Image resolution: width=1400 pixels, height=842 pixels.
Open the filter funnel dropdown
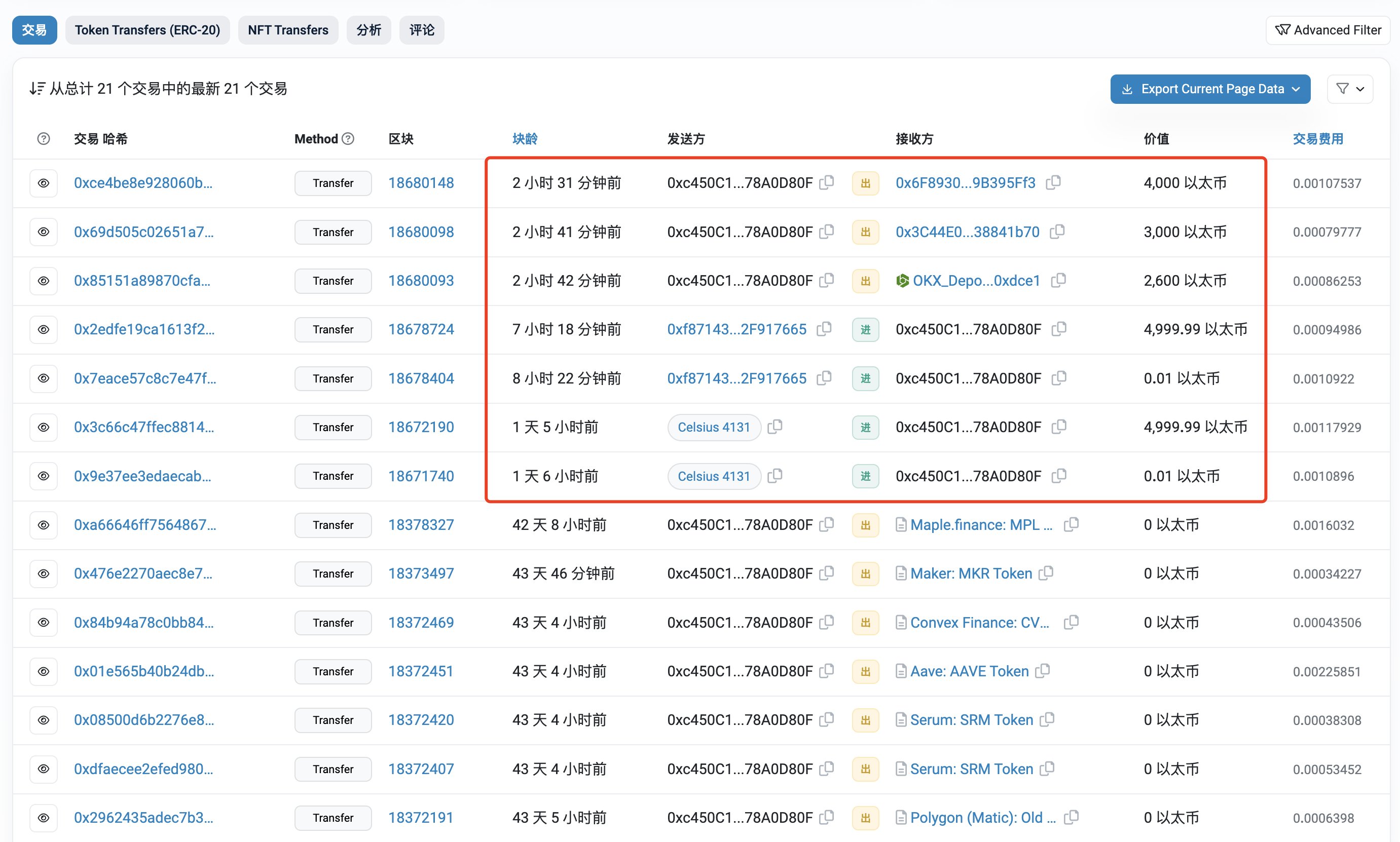(x=1350, y=89)
